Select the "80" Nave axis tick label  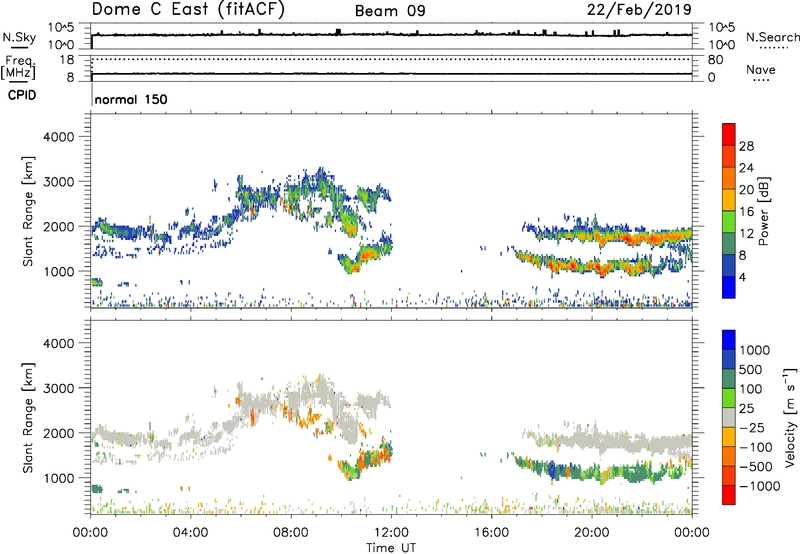715,60
